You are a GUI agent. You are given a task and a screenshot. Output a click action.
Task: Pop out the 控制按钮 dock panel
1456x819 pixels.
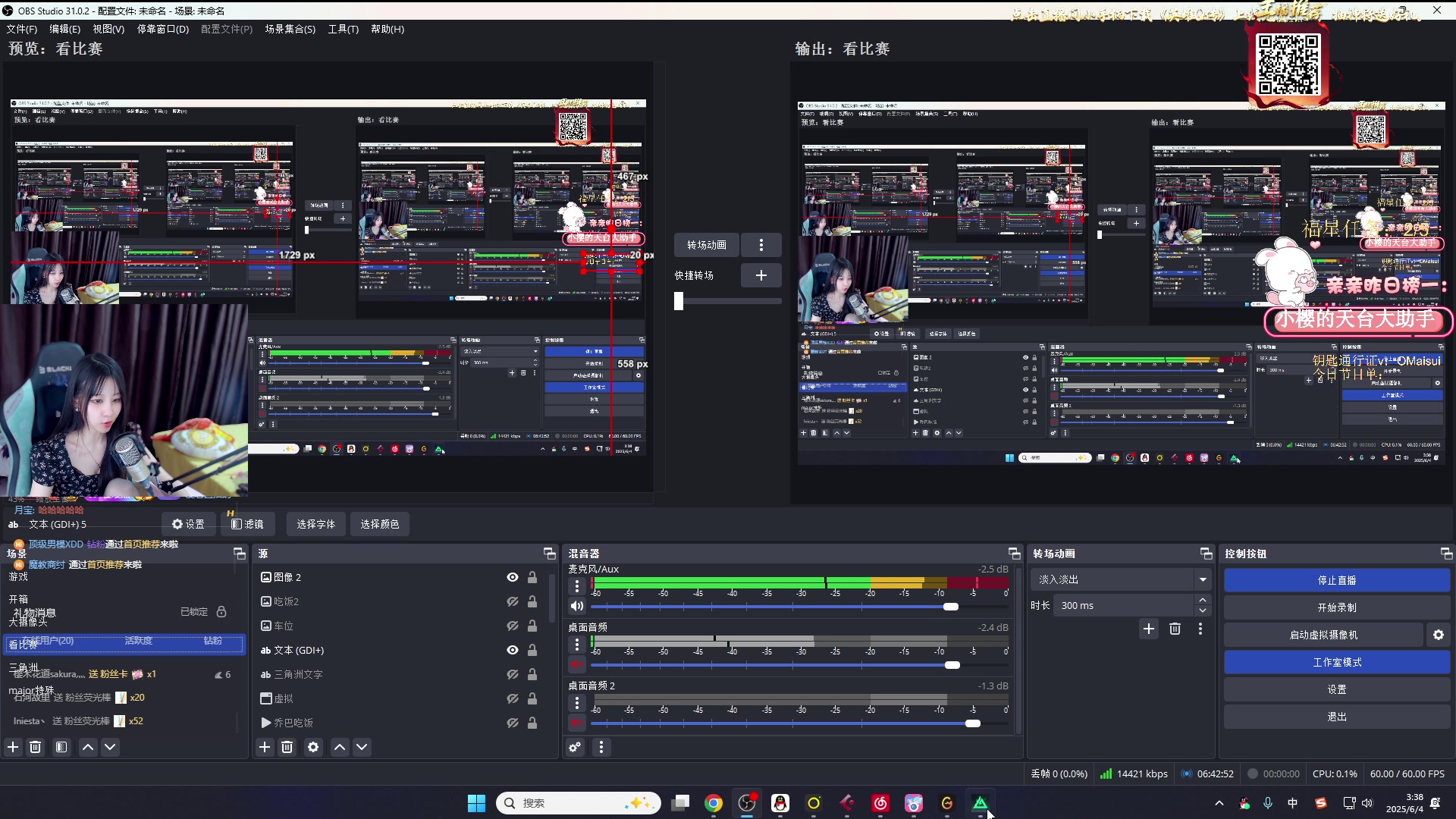pyautogui.click(x=1446, y=554)
